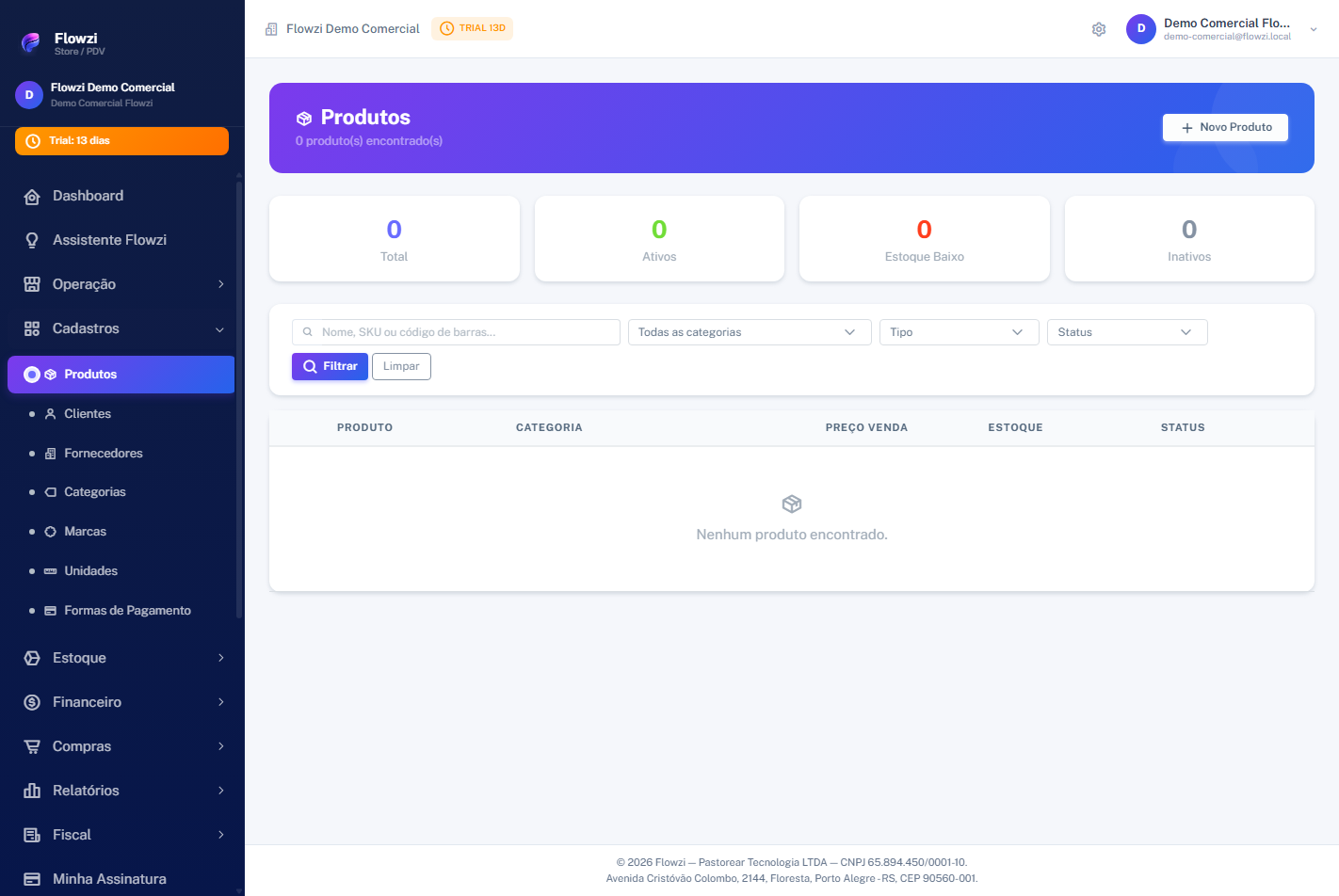
Task: Click the Unidades ruler icon
Action: pos(51,571)
